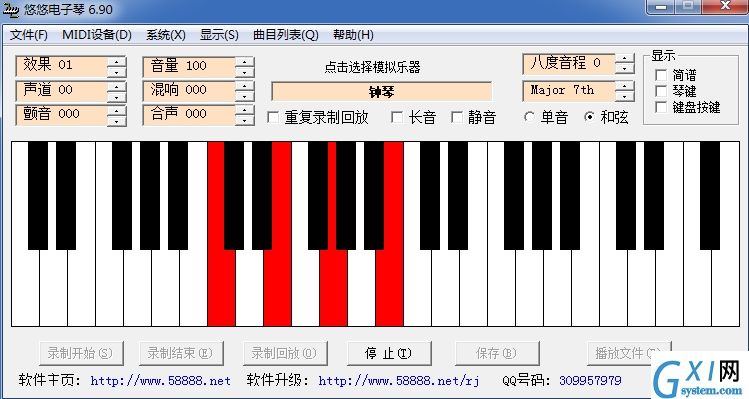Image resolution: width=749 pixels, height=399 pixels.
Task: Click the 悠悠电子琴 app icon in title bar
Action: (11, 9)
